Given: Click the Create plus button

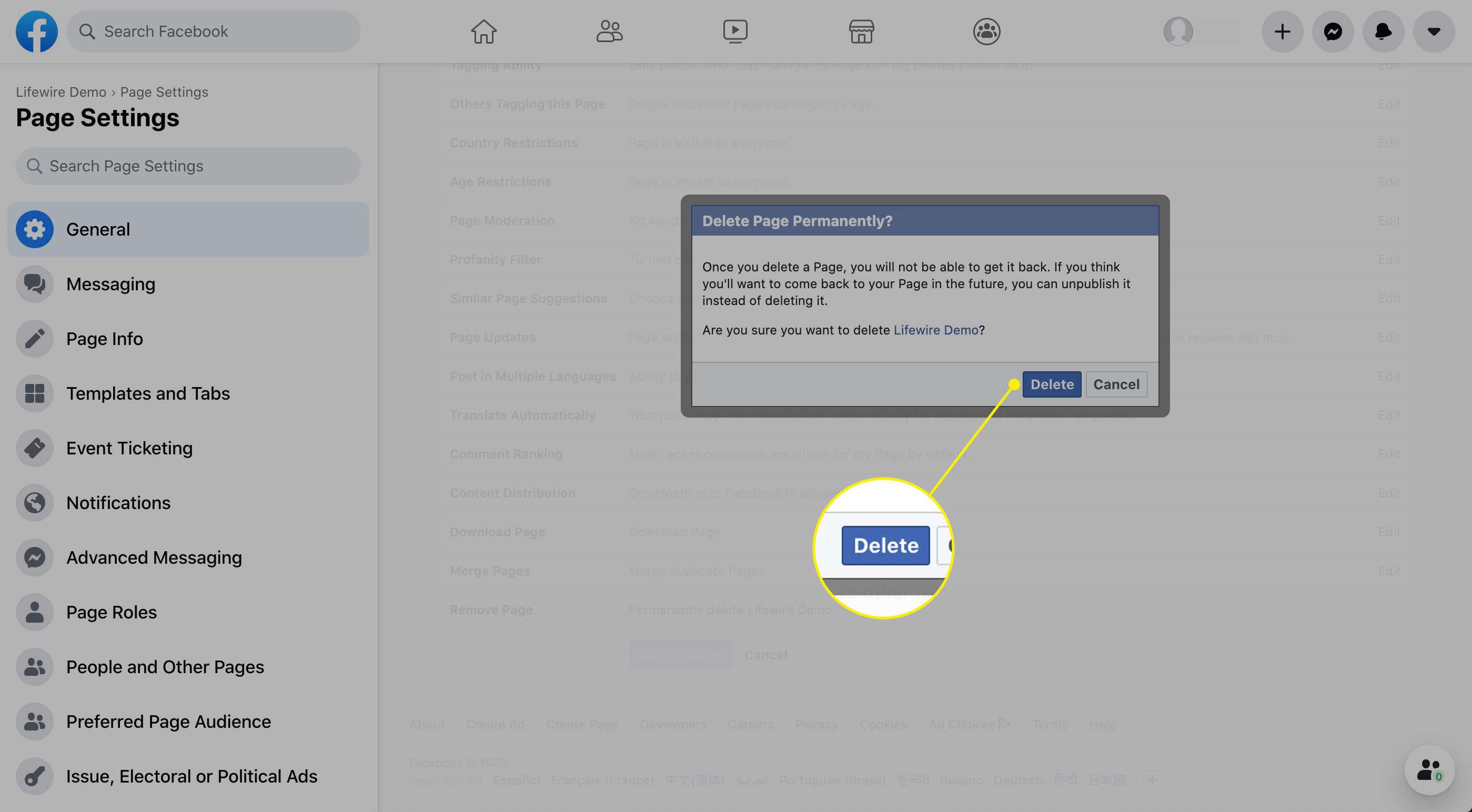Looking at the screenshot, I should (1282, 32).
